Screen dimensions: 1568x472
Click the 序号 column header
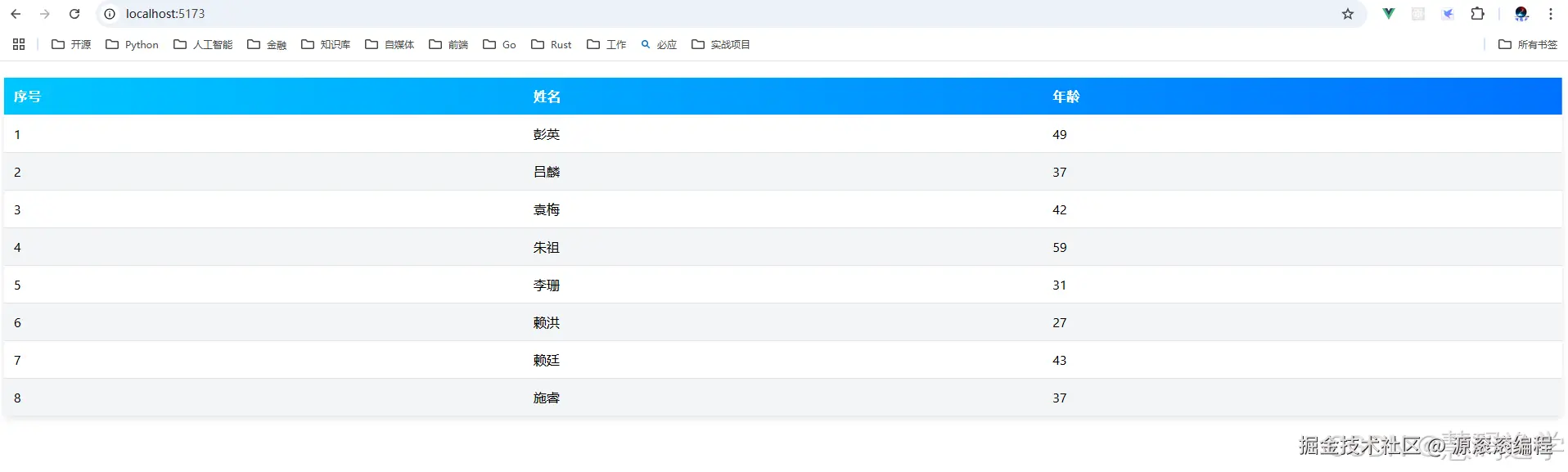point(27,97)
